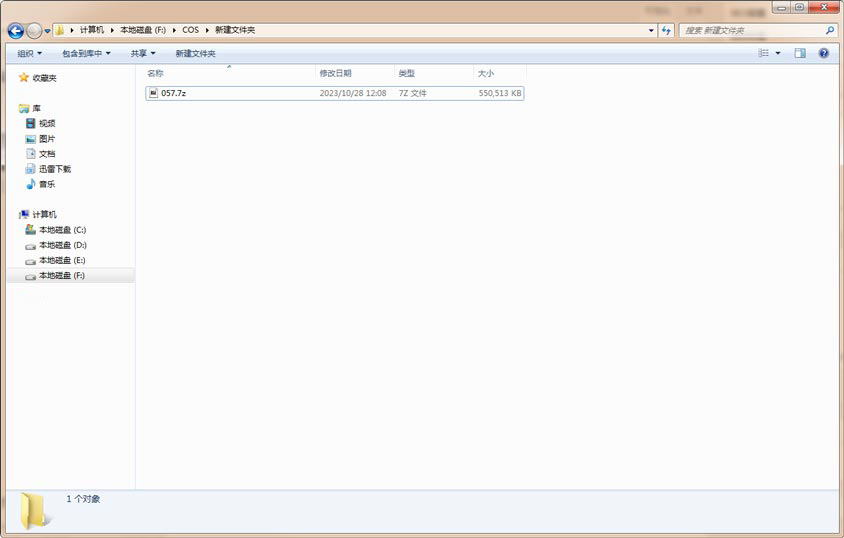Viewport: 844px width, 538px height.
Task: Select 迅雷下载 in the navigation pane
Action: pyautogui.click(x=54, y=169)
